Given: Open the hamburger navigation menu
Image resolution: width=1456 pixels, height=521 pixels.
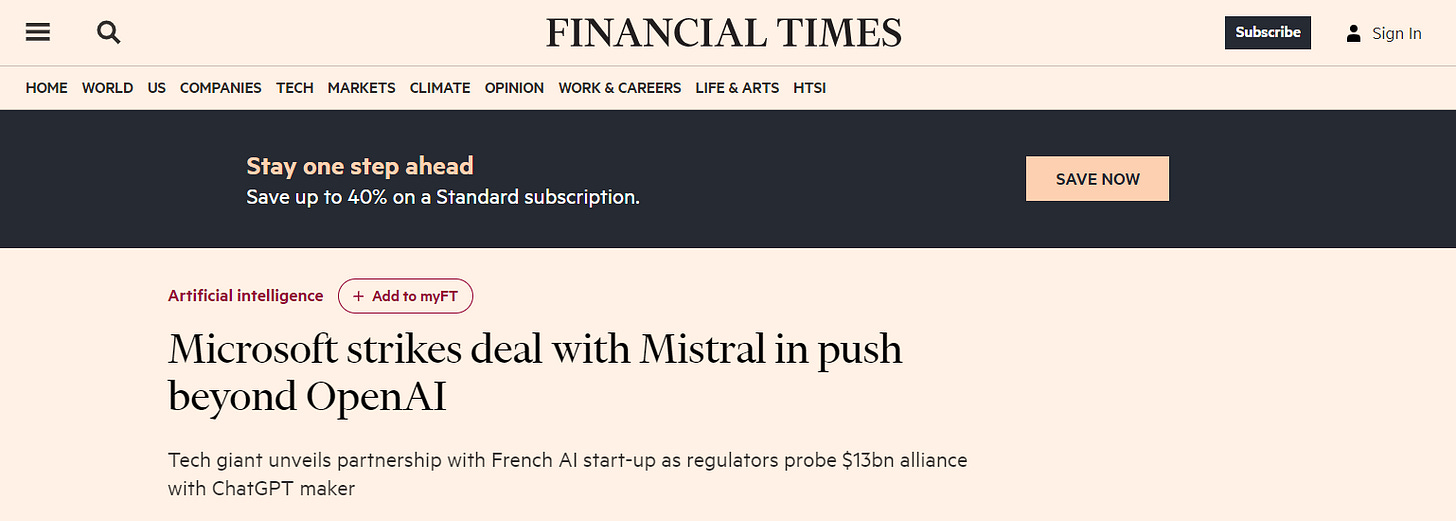Looking at the screenshot, I should pyautogui.click(x=38, y=32).
